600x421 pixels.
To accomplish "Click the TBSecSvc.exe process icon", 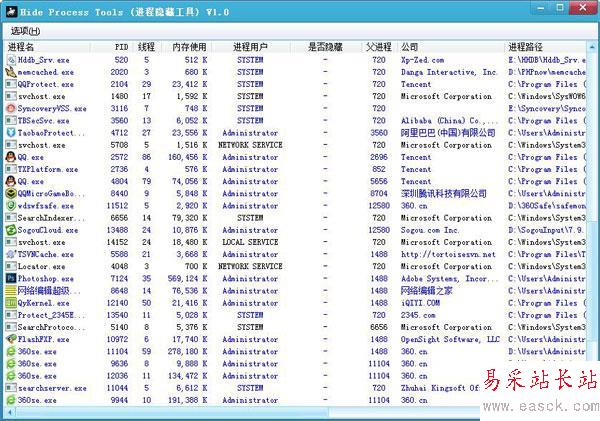I will pyautogui.click(x=11, y=121).
